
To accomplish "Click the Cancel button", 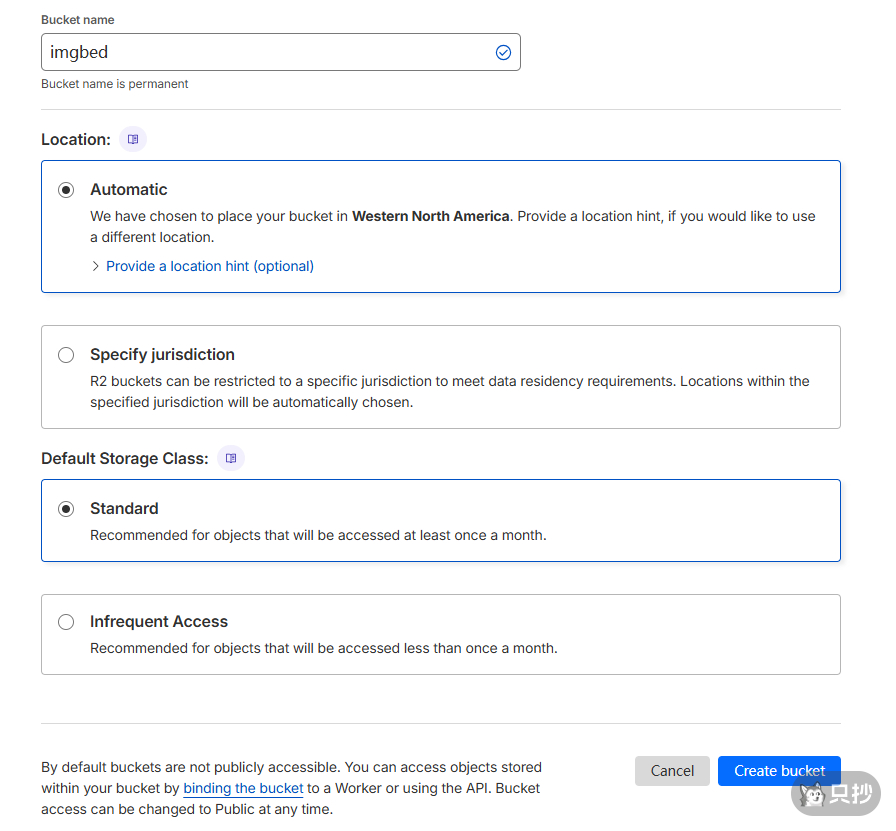I will coord(672,771).
